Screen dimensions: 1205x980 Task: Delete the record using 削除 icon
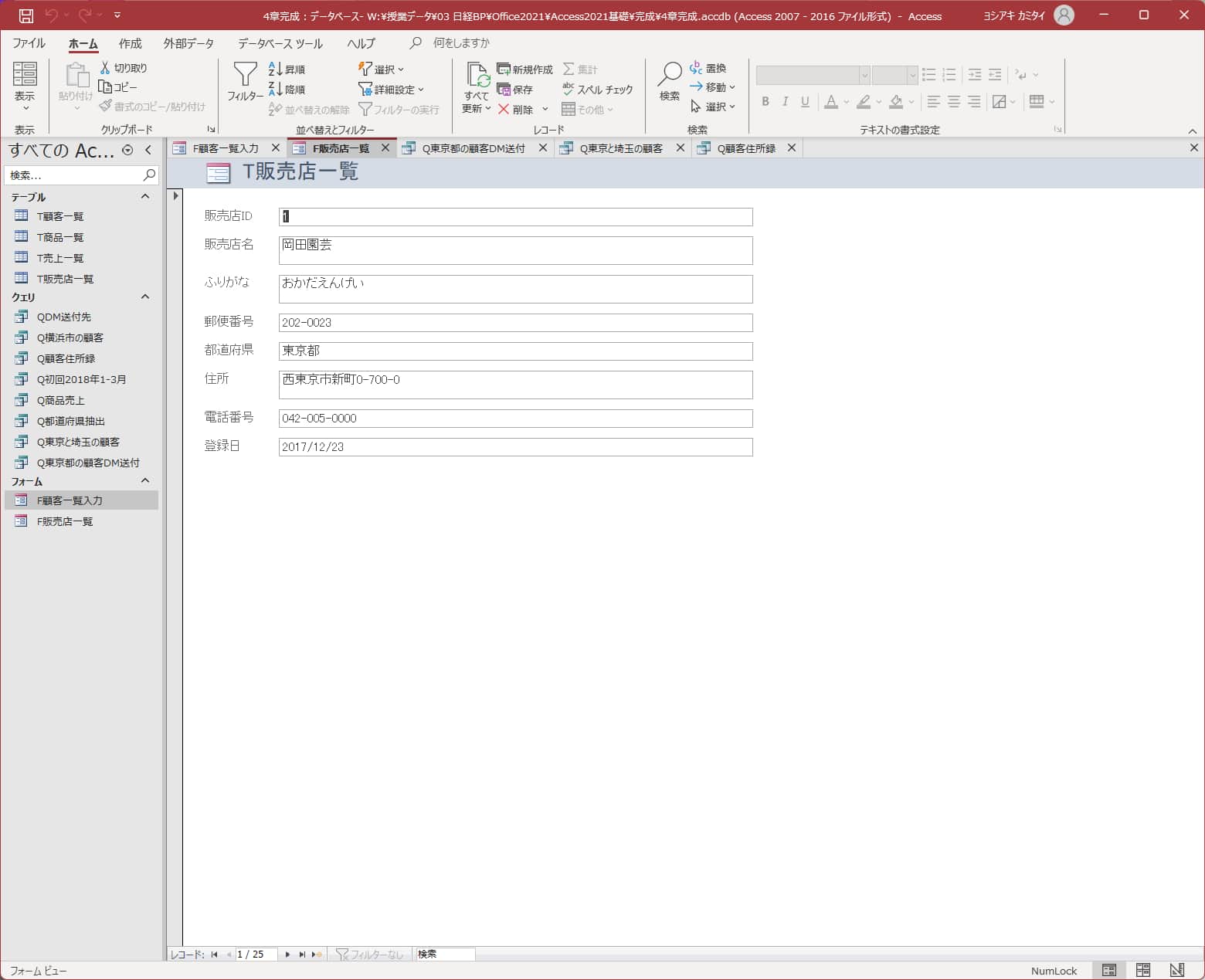[504, 110]
